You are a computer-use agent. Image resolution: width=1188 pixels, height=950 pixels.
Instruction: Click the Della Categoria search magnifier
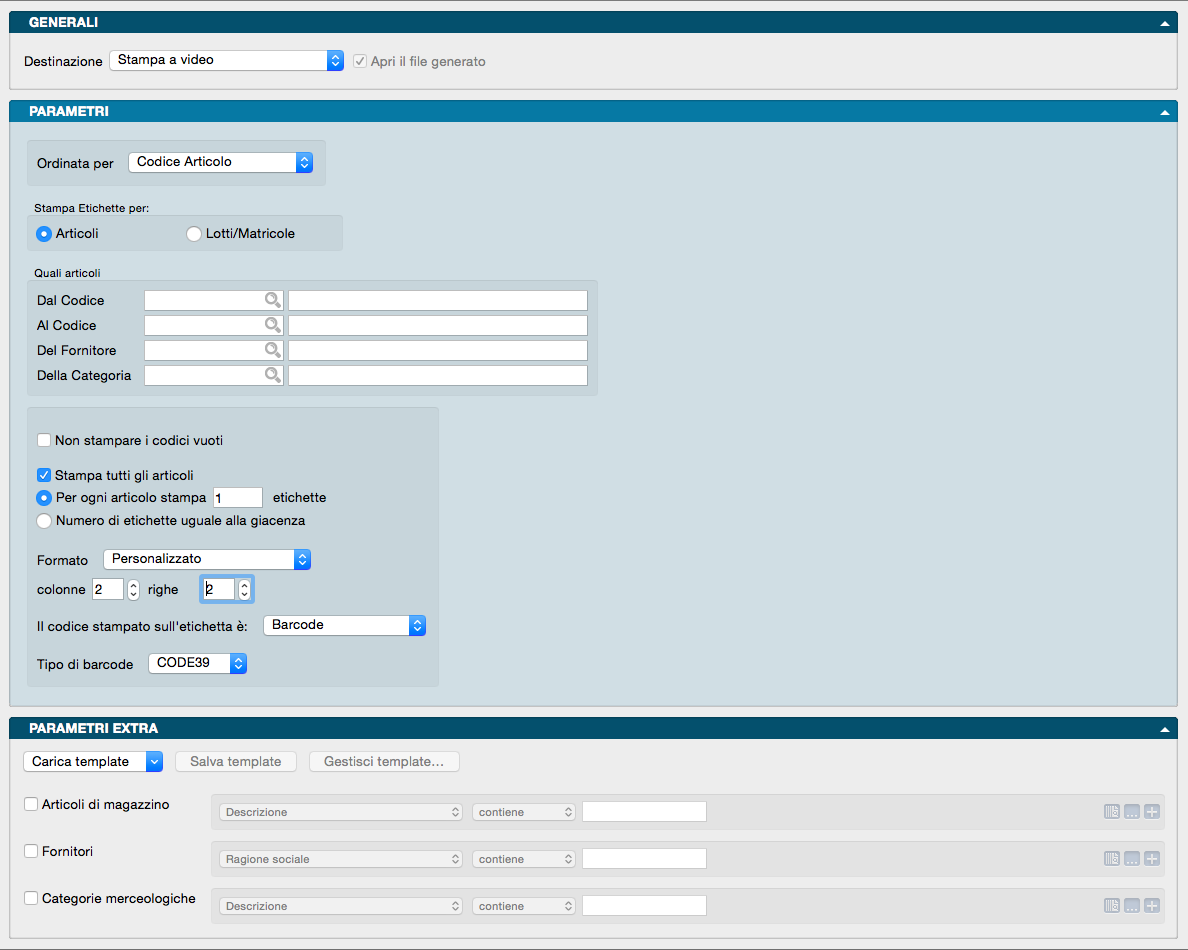coord(271,375)
